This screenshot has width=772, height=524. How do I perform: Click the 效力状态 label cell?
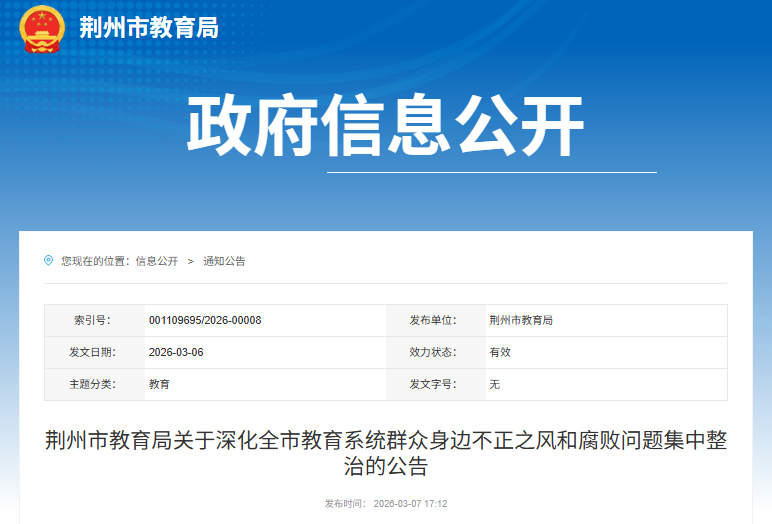point(432,352)
